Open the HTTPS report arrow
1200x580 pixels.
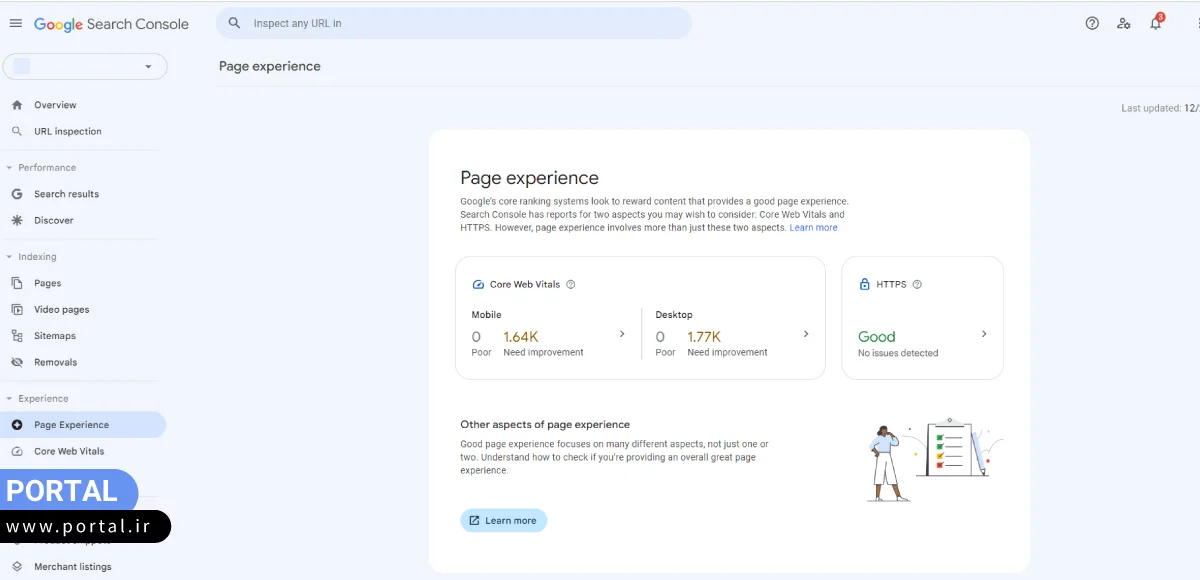pyautogui.click(x=984, y=335)
